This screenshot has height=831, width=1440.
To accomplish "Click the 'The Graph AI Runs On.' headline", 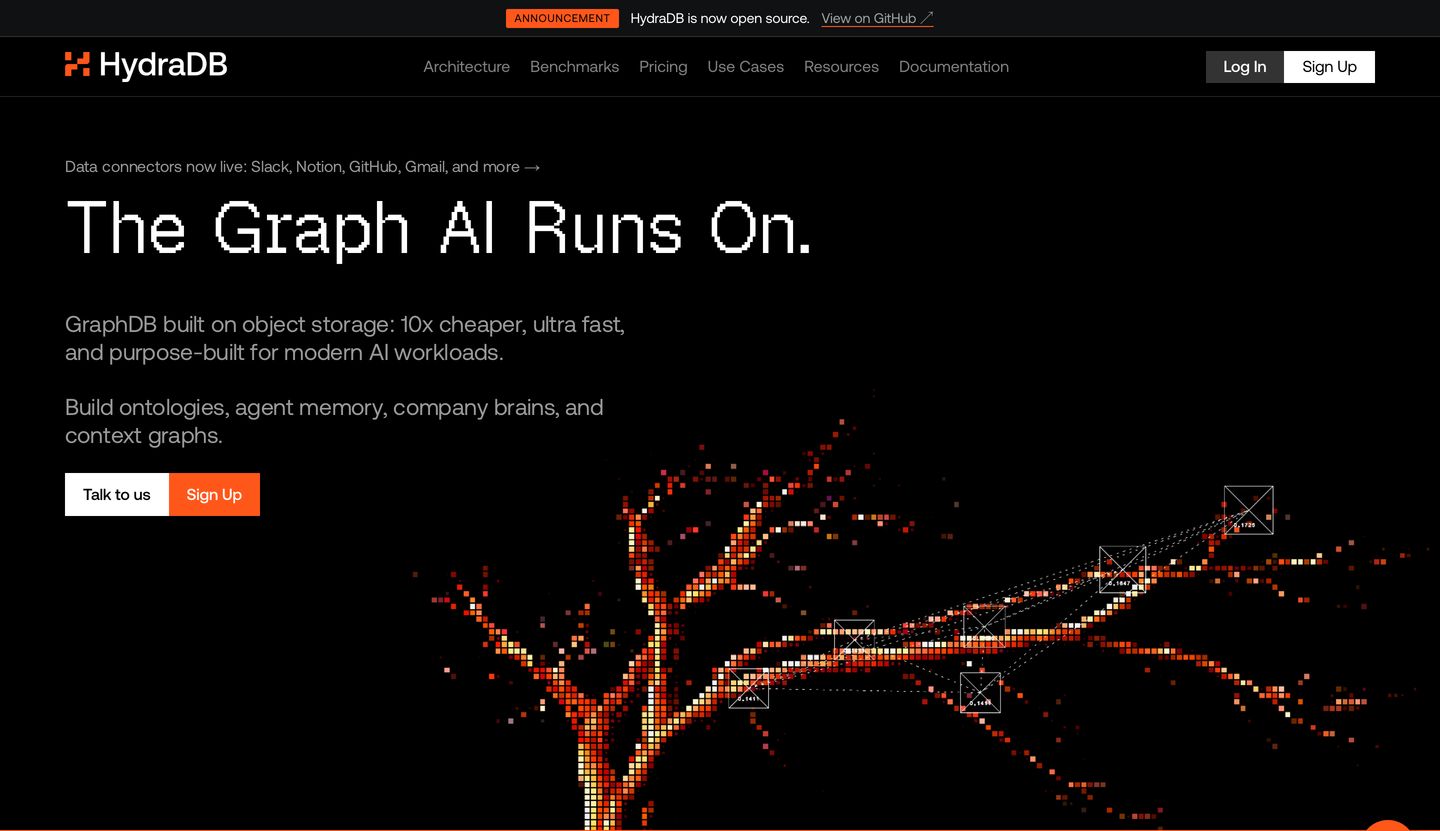I will [x=439, y=228].
